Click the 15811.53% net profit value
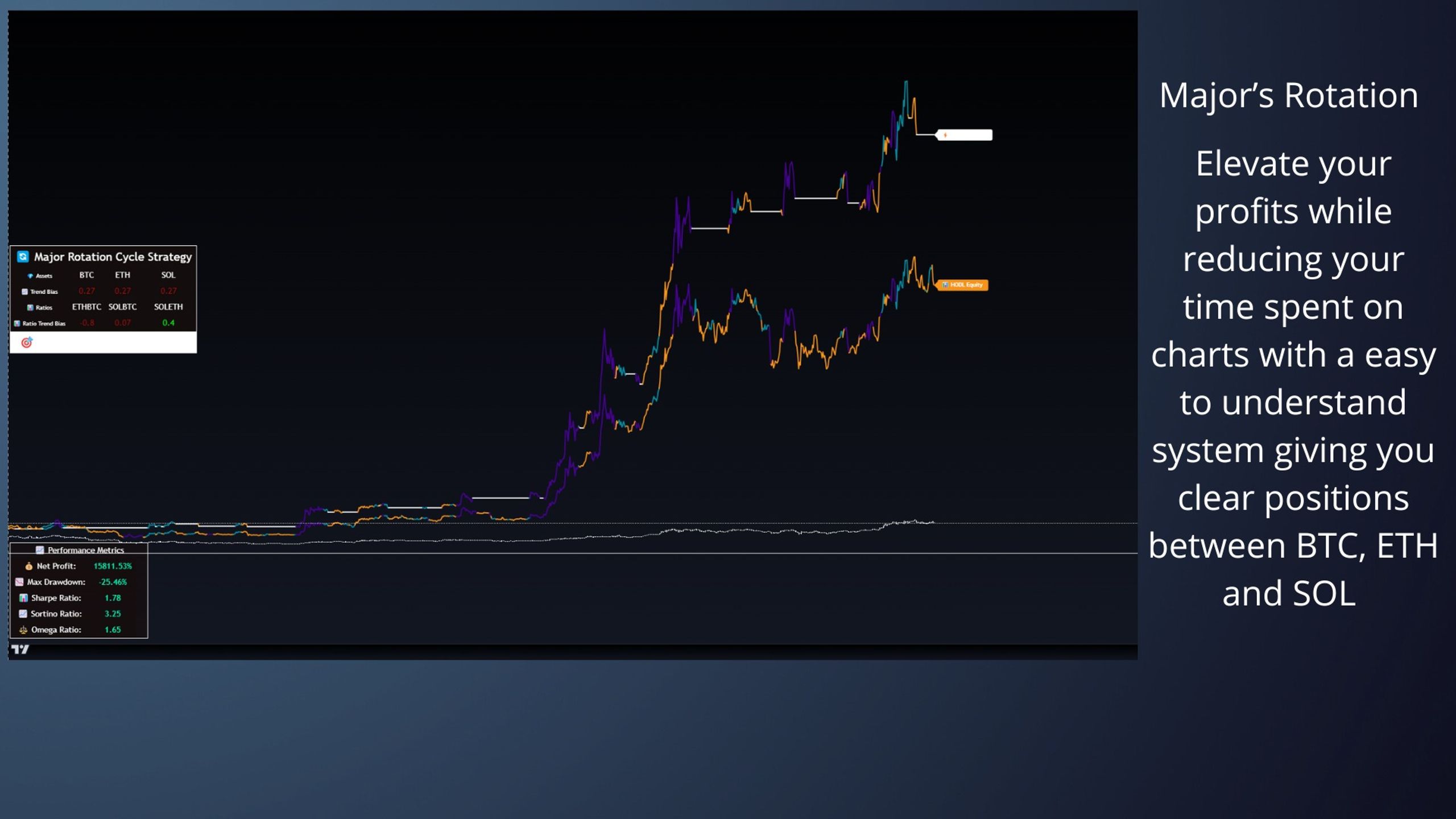Image resolution: width=1456 pixels, height=819 pixels. (113, 566)
